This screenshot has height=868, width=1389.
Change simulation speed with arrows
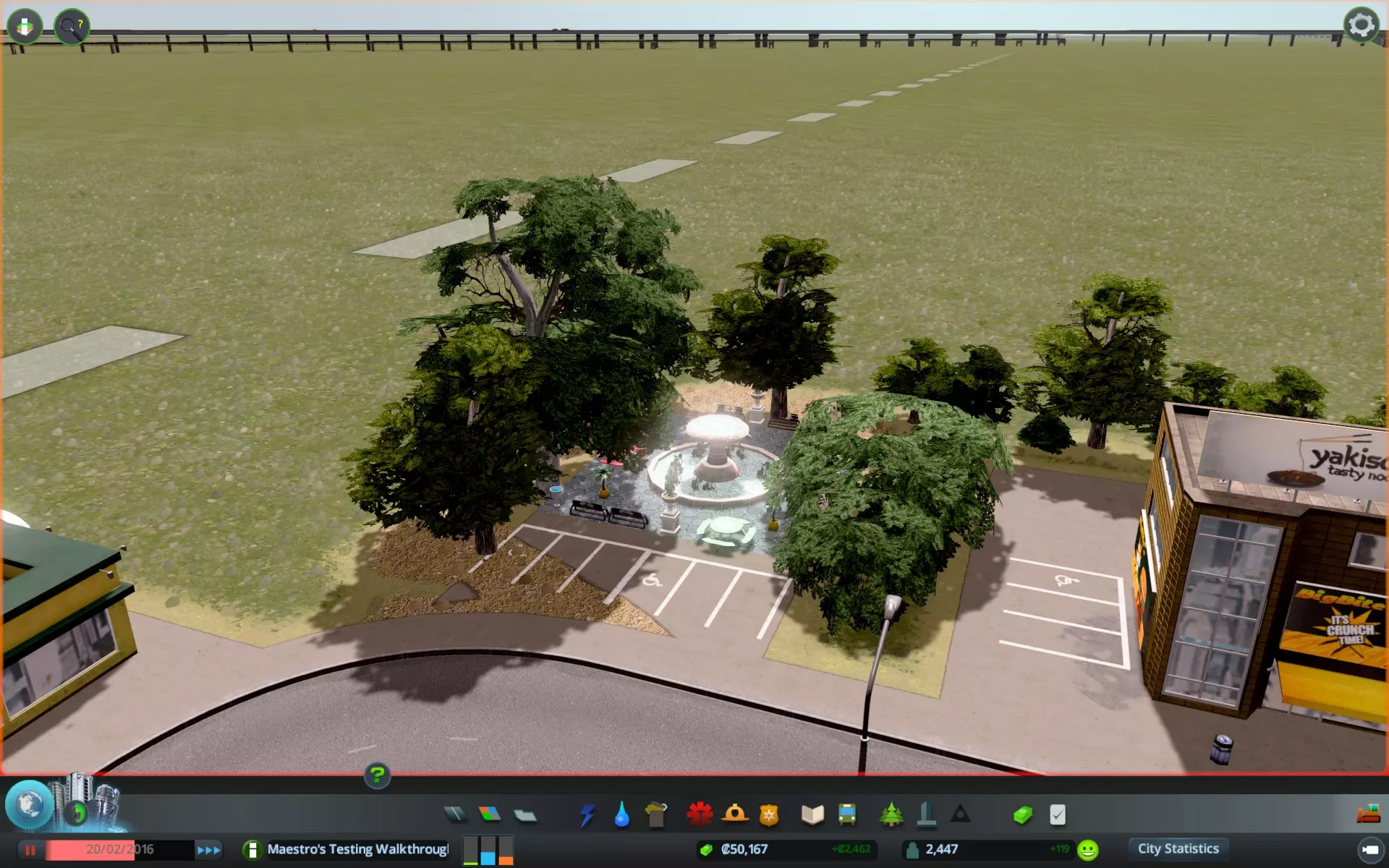click(x=208, y=850)
